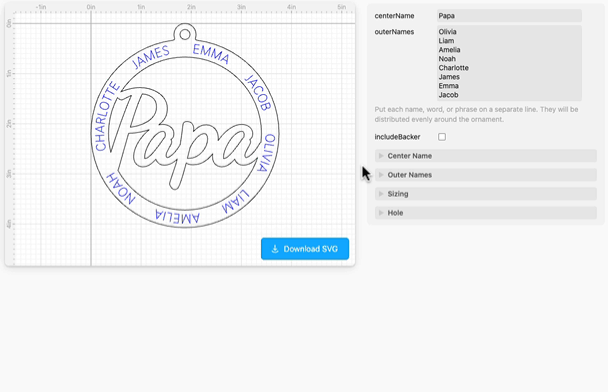608x392 pixels.
Task: Expand the Center Name section
Action: click(x=485, y=156)
